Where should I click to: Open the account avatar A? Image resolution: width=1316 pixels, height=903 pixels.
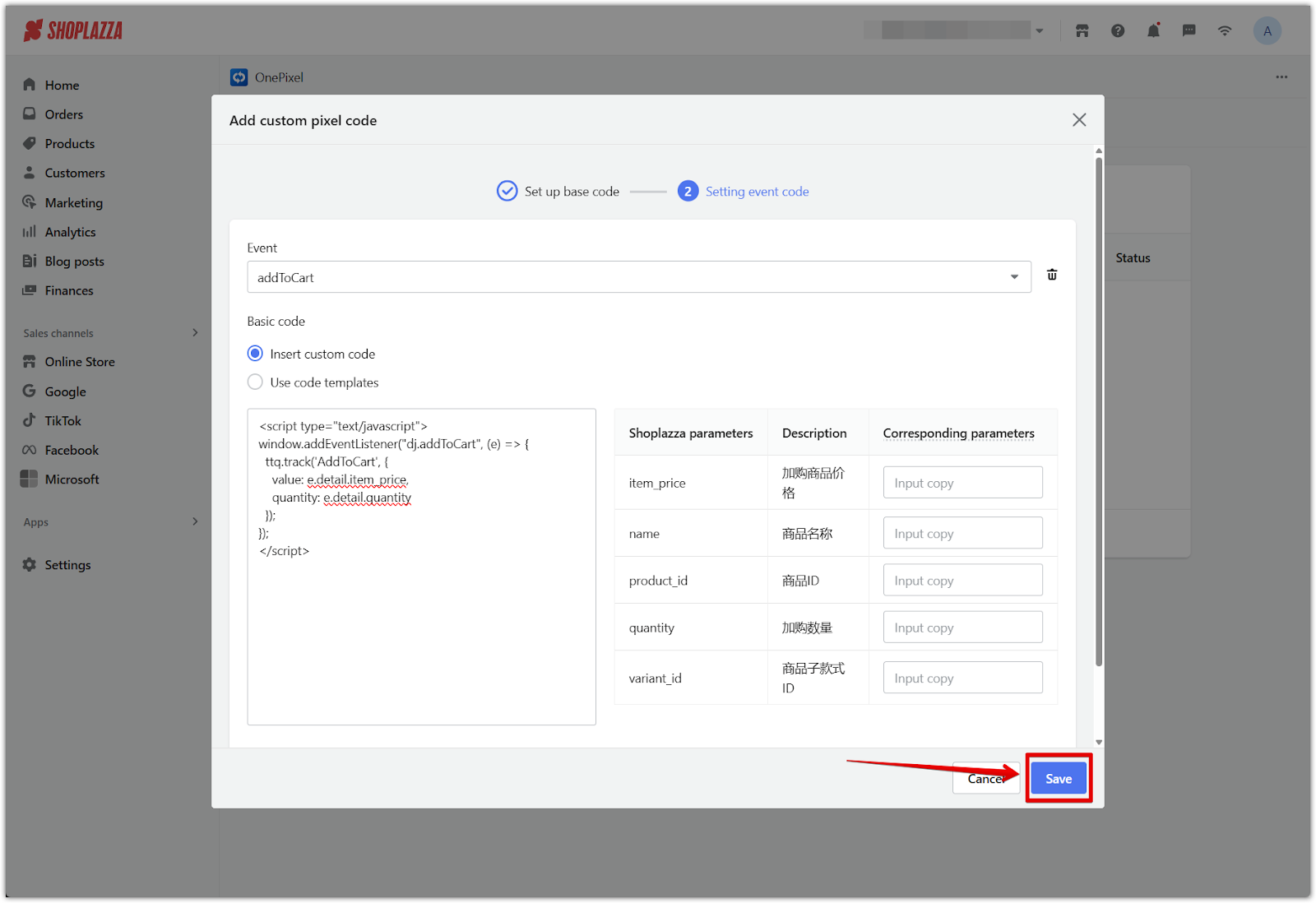click(x=1267, y=31)
